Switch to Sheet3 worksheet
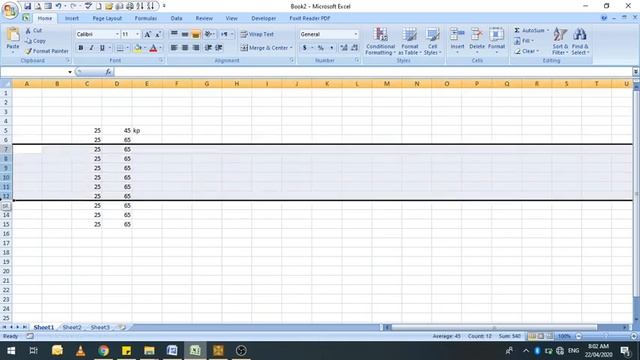This screenshot has width=640, height=360. tap(100, 327)
